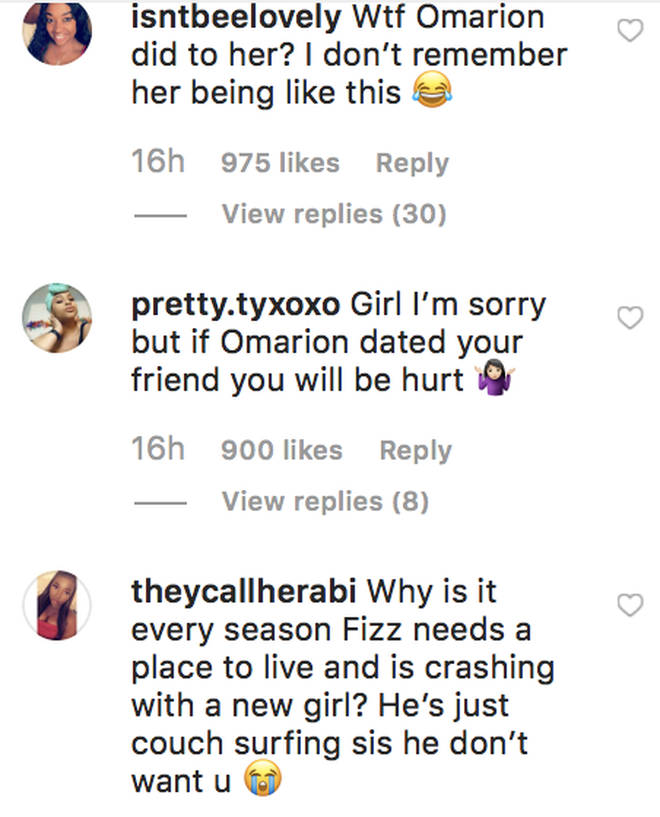Expand View replies (30)

pyautogui.click(x=333, y=213)
